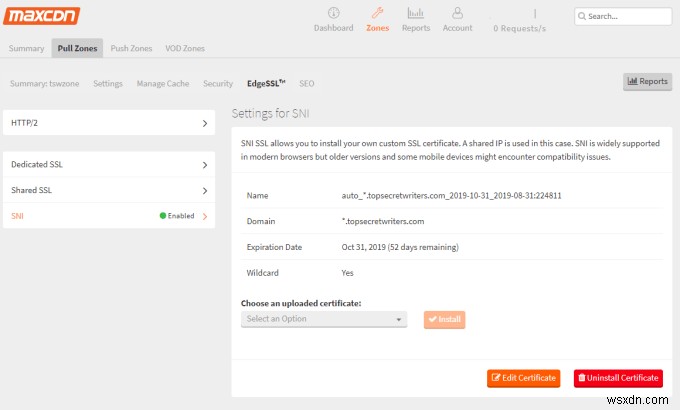Open the Dashboard icon in top navigation

tap(333, 13)
